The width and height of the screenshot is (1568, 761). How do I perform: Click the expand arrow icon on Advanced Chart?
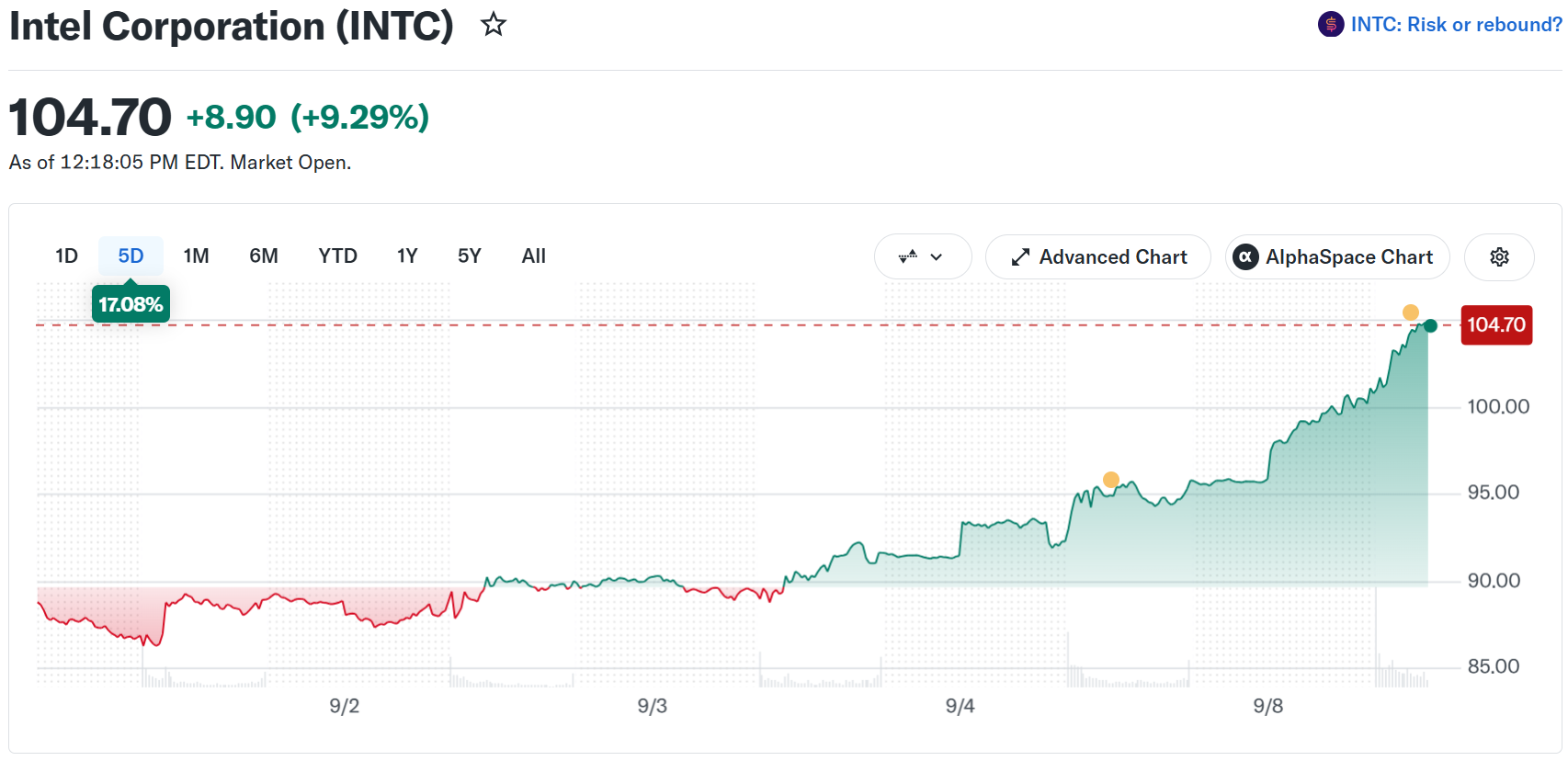coord(1020,257)
